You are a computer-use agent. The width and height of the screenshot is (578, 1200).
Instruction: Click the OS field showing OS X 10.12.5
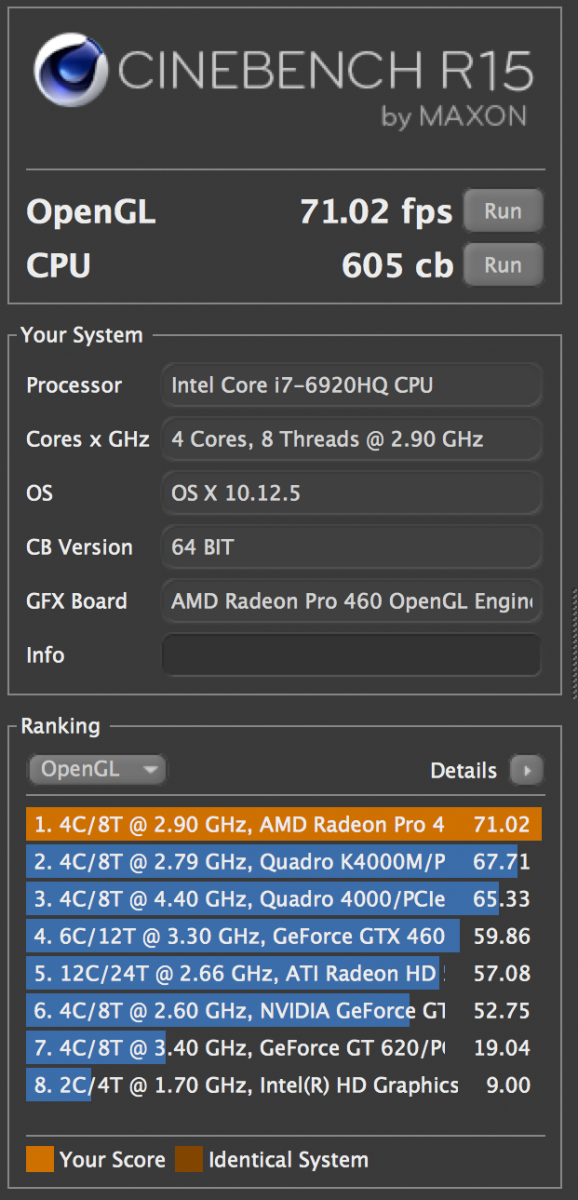(x=351, y=493)
